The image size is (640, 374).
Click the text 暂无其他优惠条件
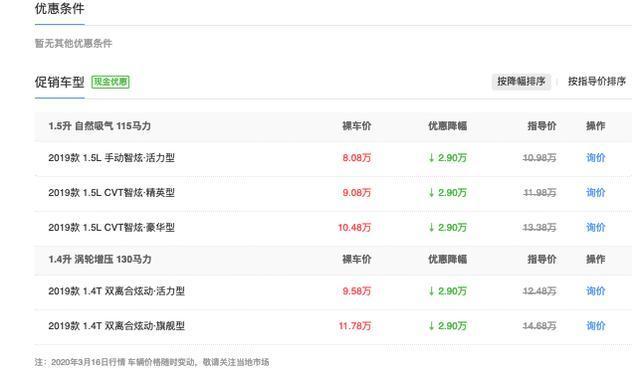coord(73,43)
